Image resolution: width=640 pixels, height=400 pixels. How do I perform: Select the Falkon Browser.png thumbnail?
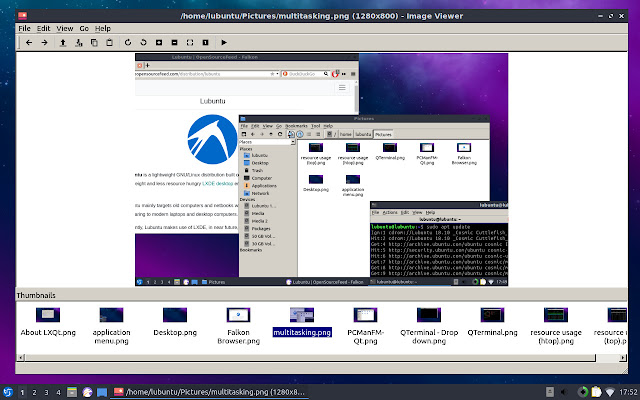tap(238, 326)
